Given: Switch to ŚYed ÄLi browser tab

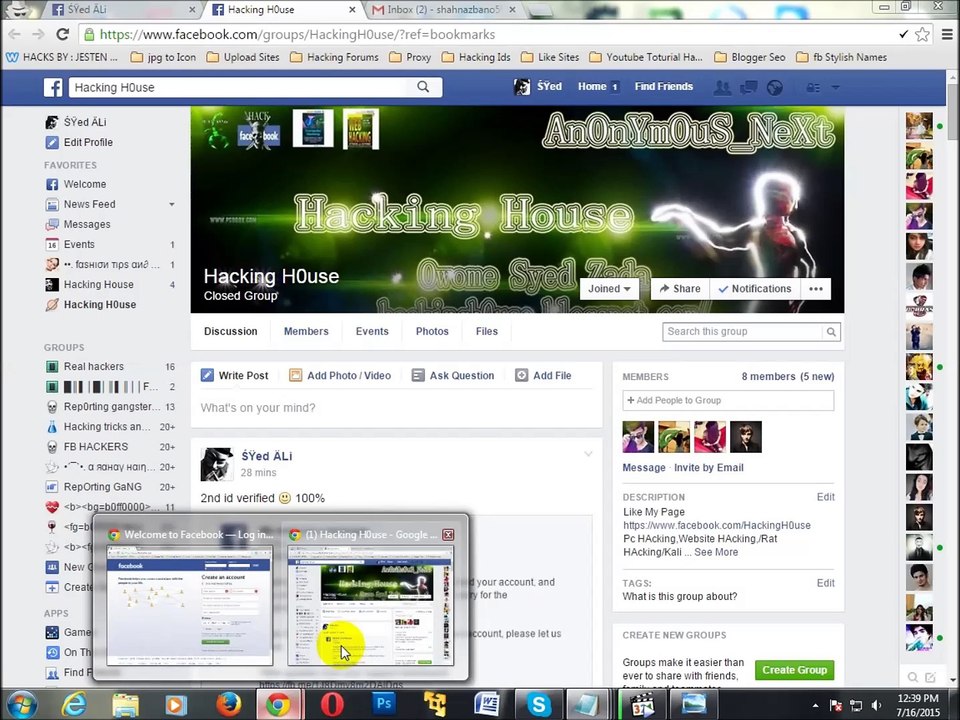Looking at the screenshot, I should click(122, 10).
